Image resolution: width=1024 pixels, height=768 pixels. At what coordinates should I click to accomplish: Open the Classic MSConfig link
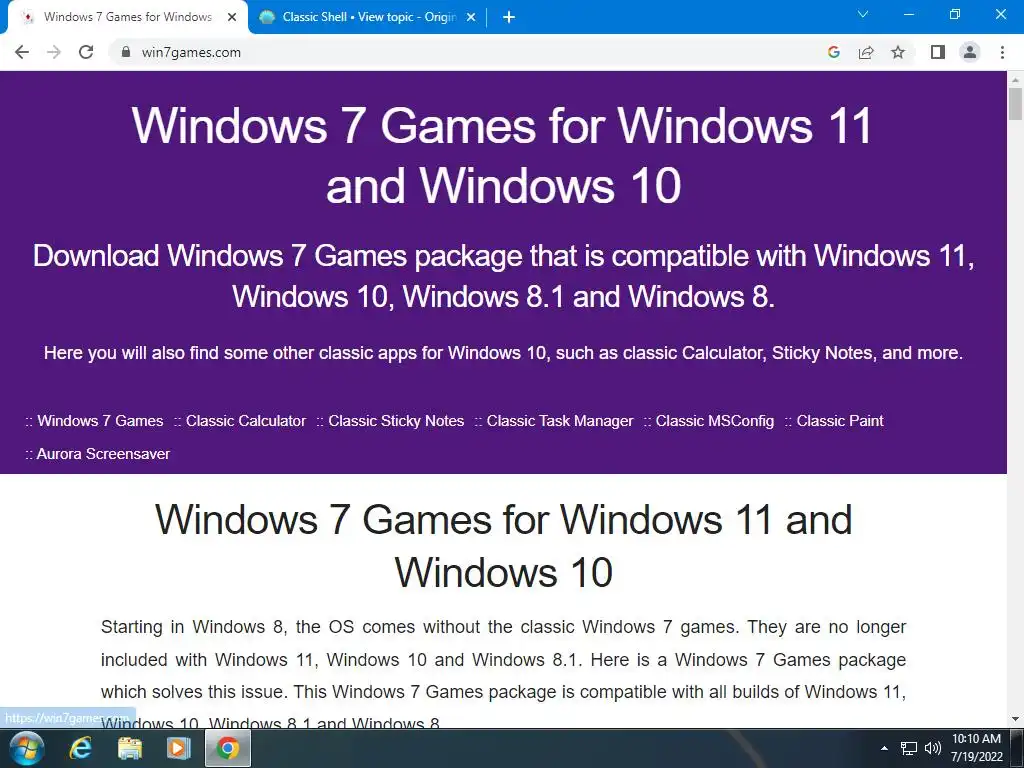click(x=714, y=421)
